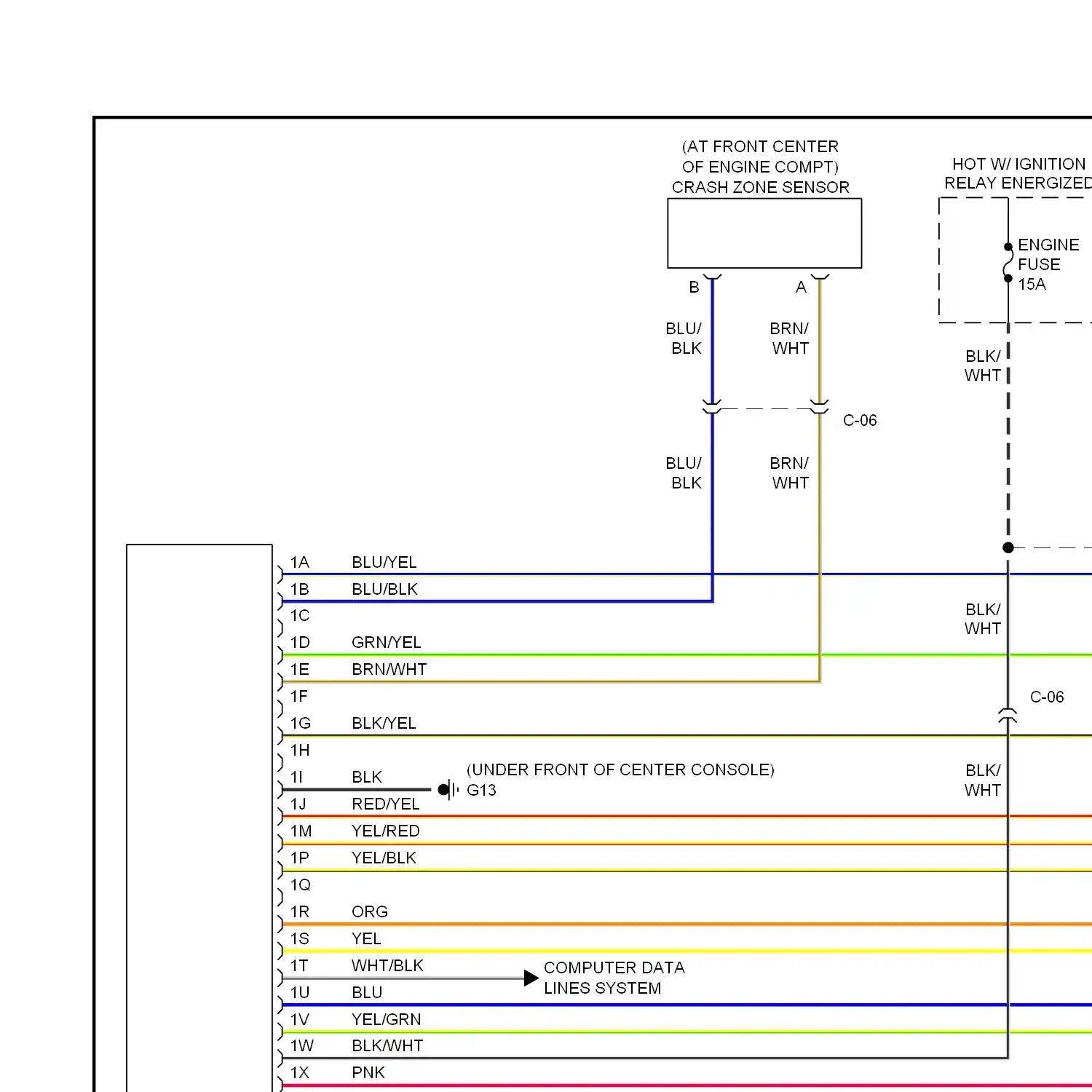This screenshot has height=1092, width=1092.
Task: Click the BLU/YEL wire label
Action: tap(384, 562)
